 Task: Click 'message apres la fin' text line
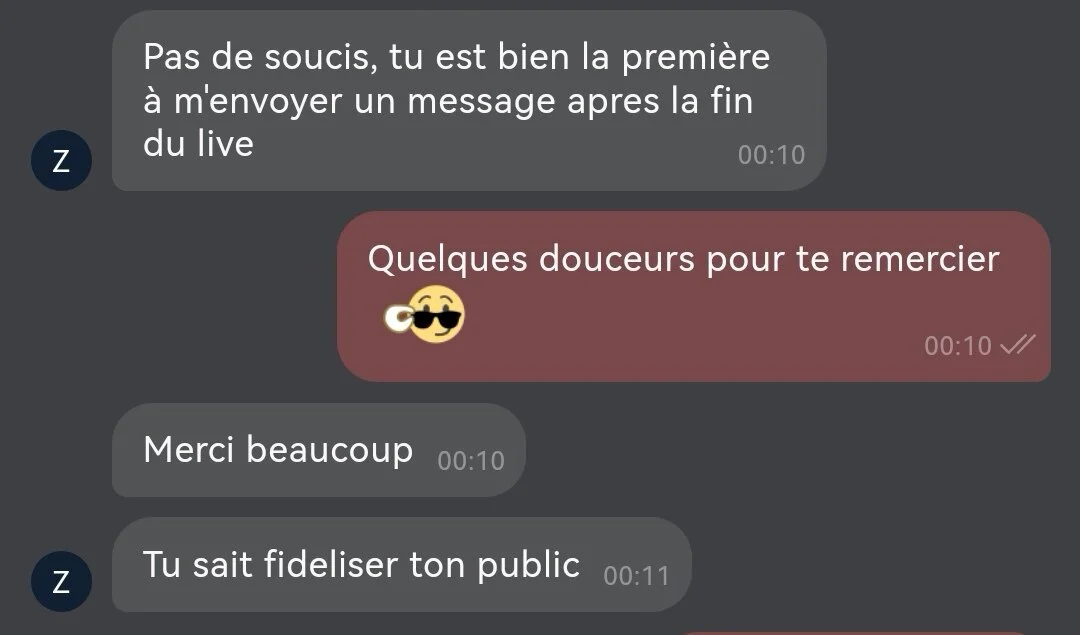580,102
